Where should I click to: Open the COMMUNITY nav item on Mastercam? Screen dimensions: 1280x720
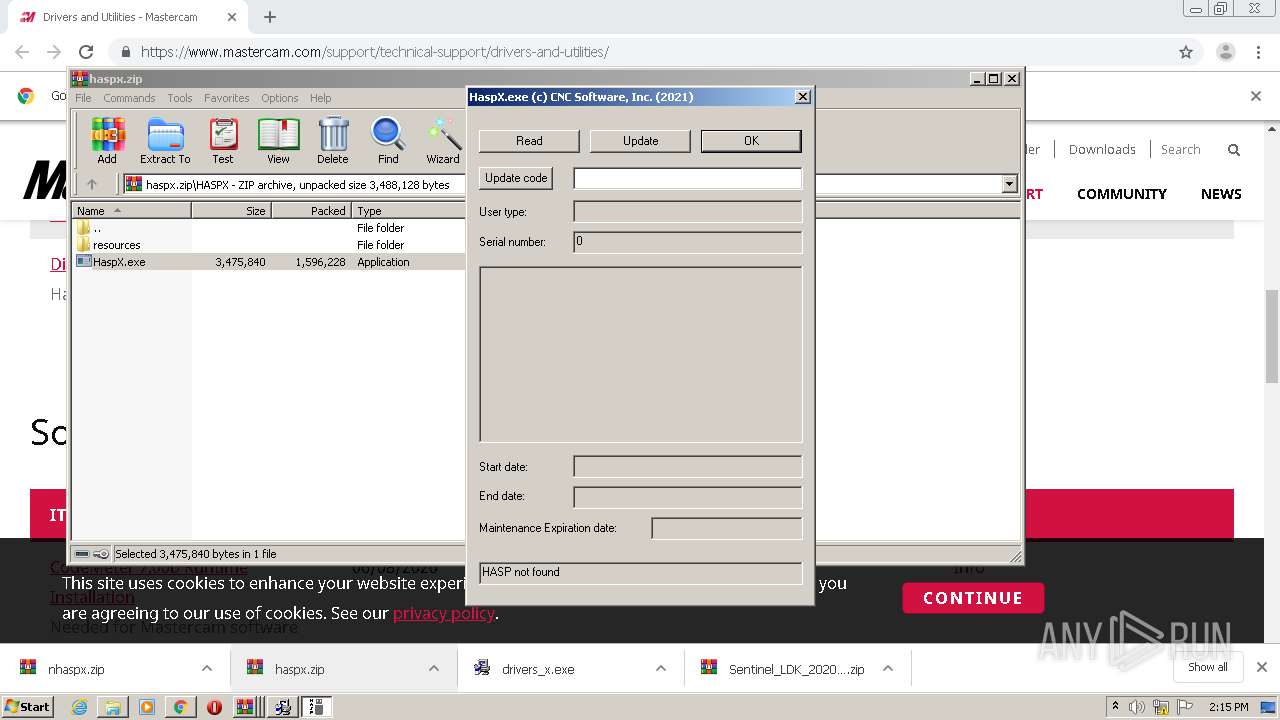coord(1121,194)
